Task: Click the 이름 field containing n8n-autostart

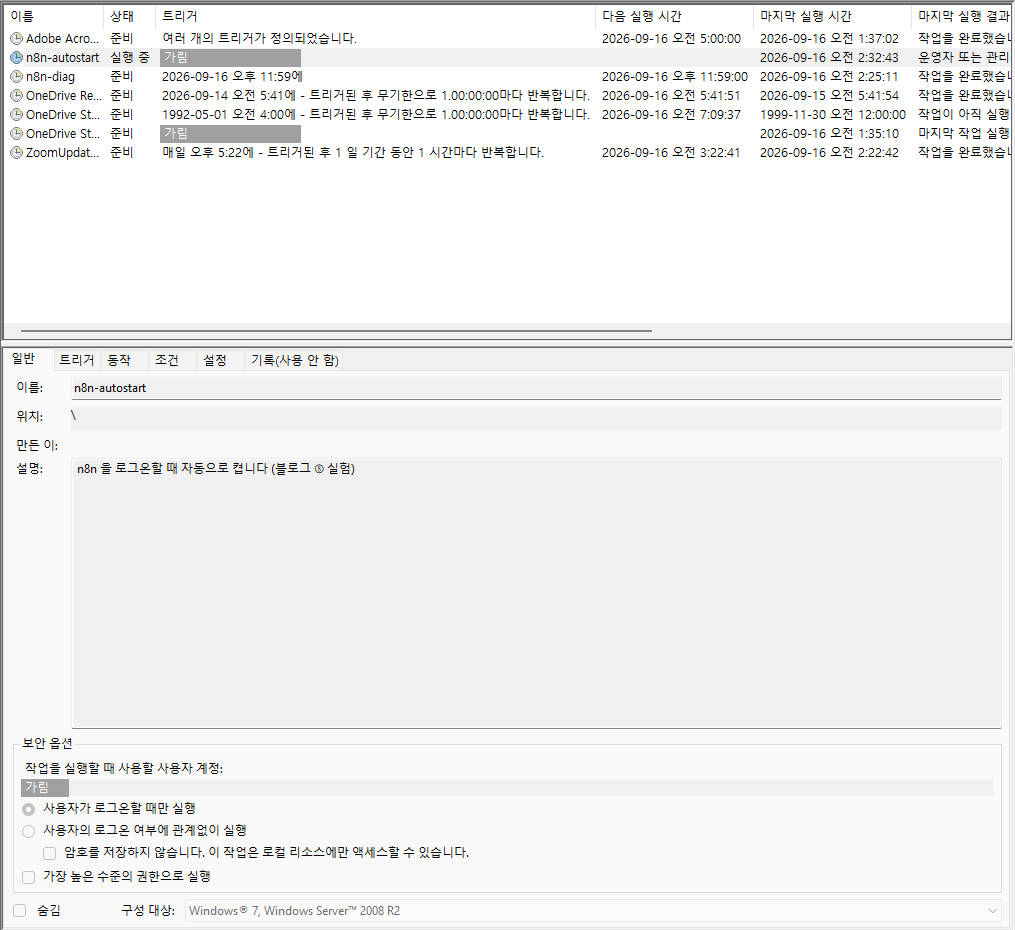Action: [536, 388]
